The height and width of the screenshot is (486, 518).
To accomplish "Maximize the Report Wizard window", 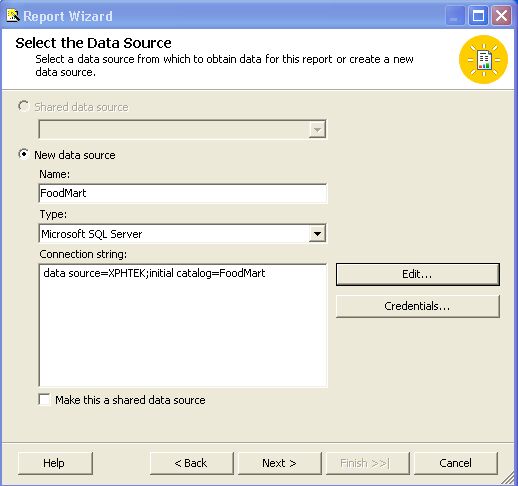I will click(x=478, y=16).
